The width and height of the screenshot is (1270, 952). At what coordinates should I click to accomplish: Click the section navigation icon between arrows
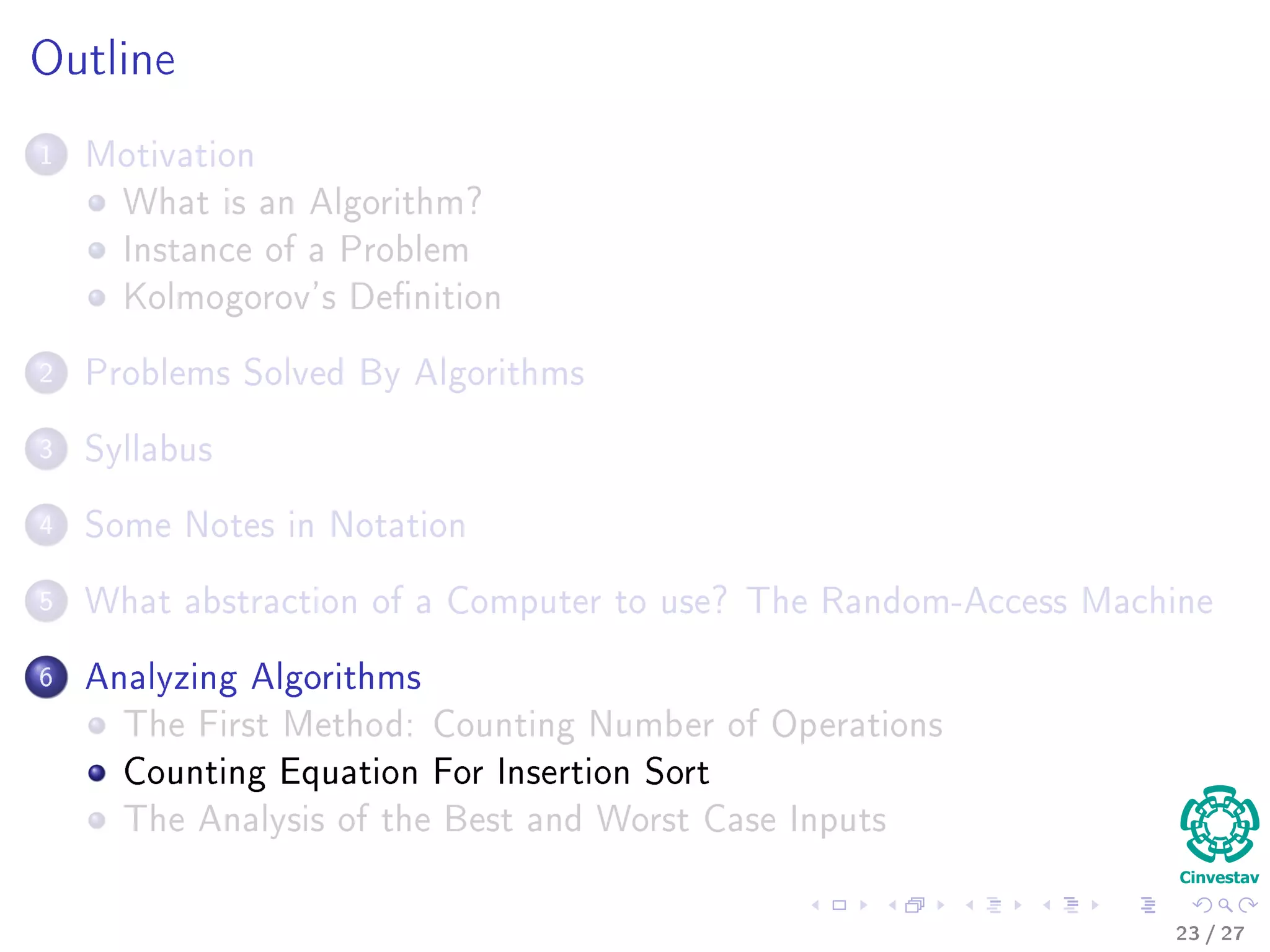(1071, 906)
